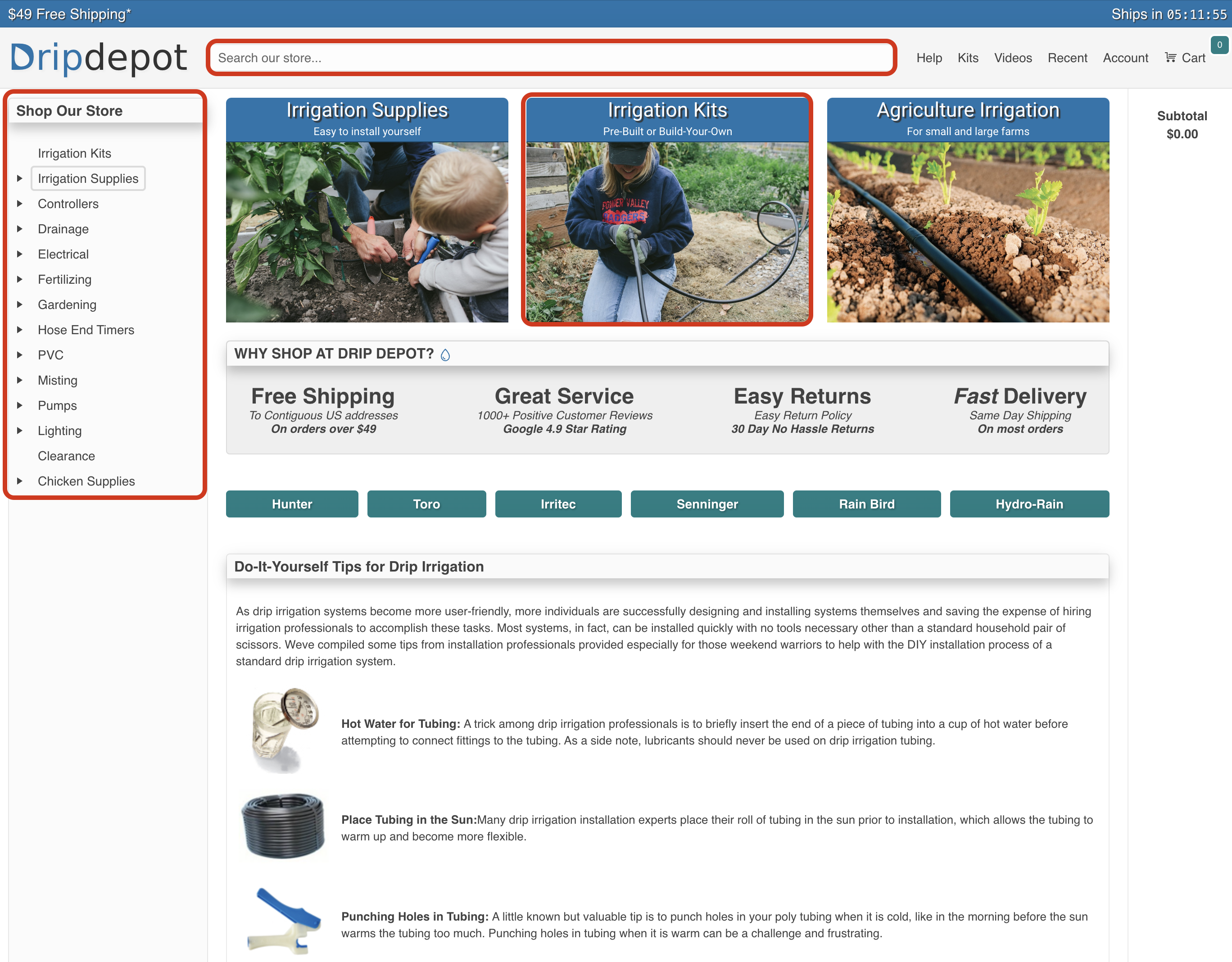Image resolution: width=1232 pixels, height=962 pixels.
Task: Click the shopping cart icon
Action: [x=1170, y=58]
